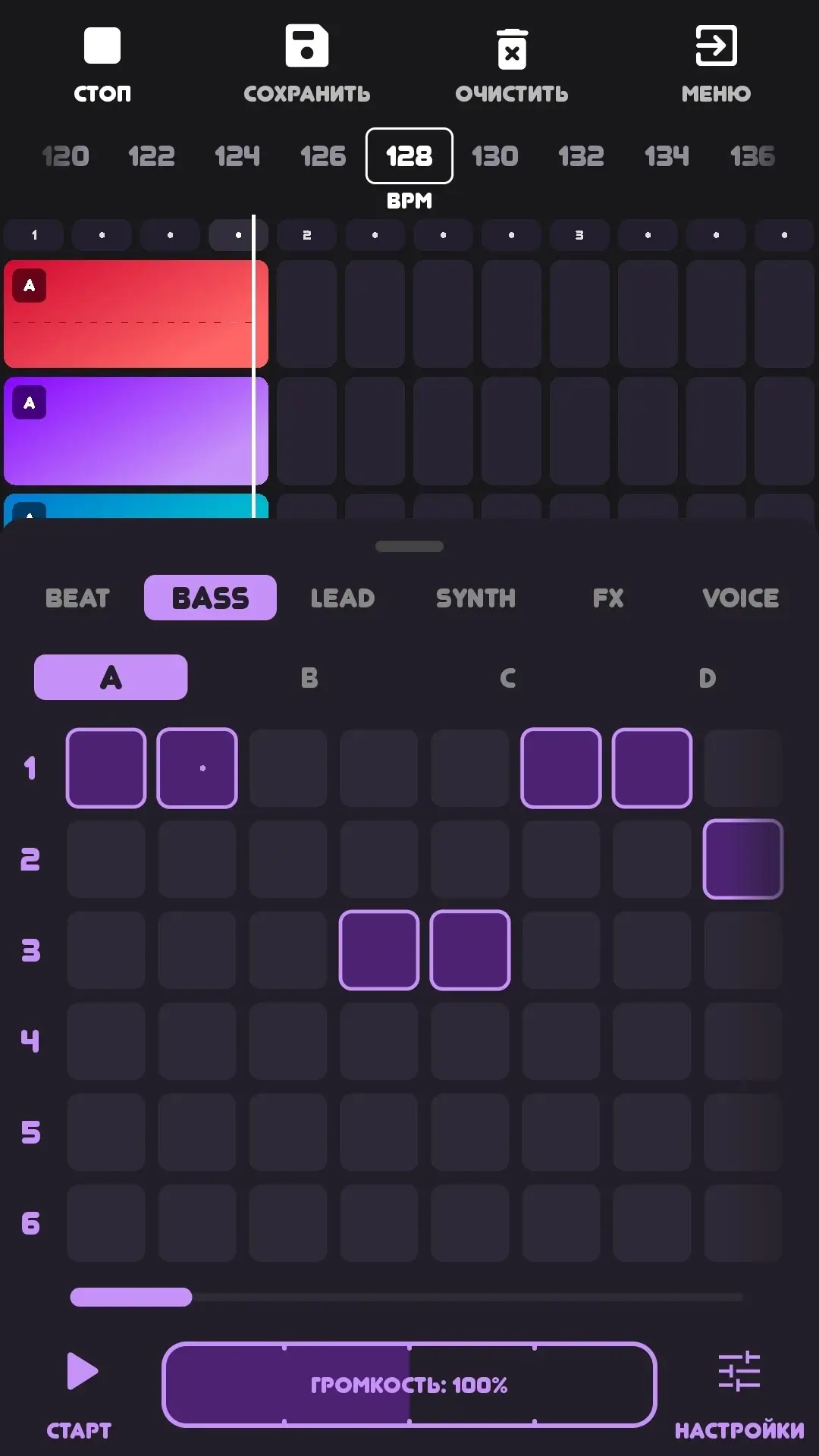Tap the СТОП stop icon
819x1456 pixels.
point(102,45)
